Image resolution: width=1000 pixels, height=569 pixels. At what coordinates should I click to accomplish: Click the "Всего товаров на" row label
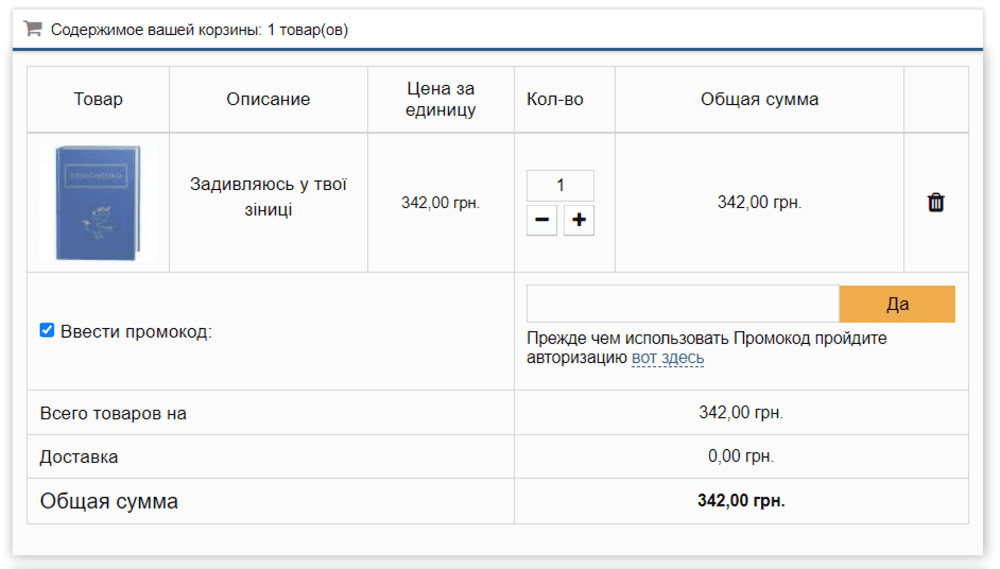point(113,413)
